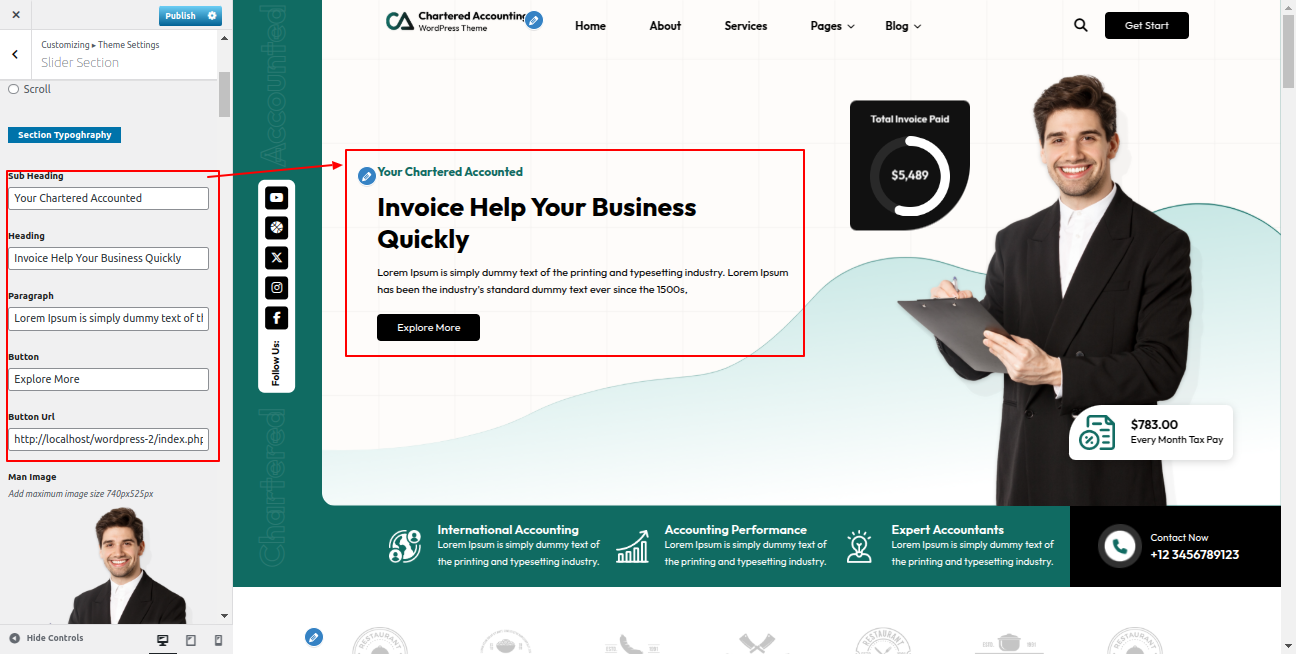This screenshot has height=654, width=1296.
Task: Close the Customizer with the X button
Action: coord(15,15)
